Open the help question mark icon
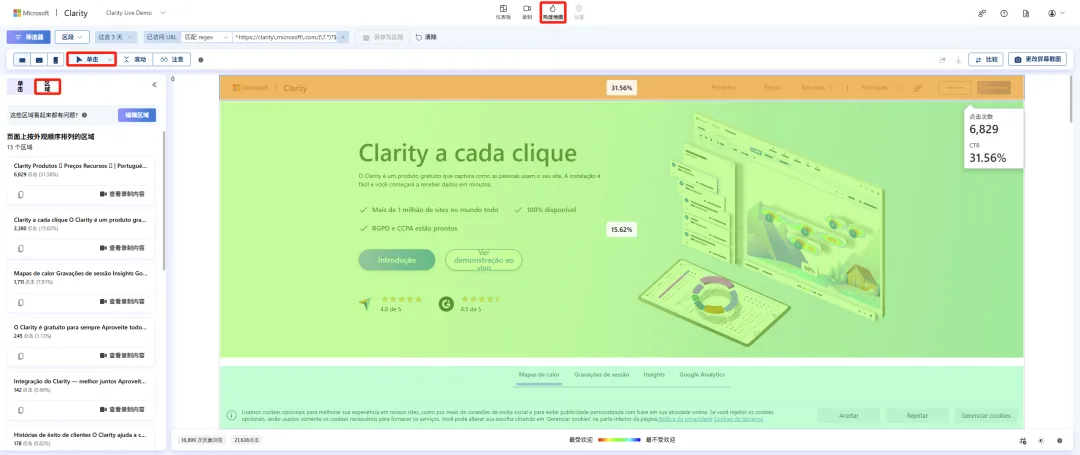Viewport: 1080px width, 455px height. pos(1004,13)
